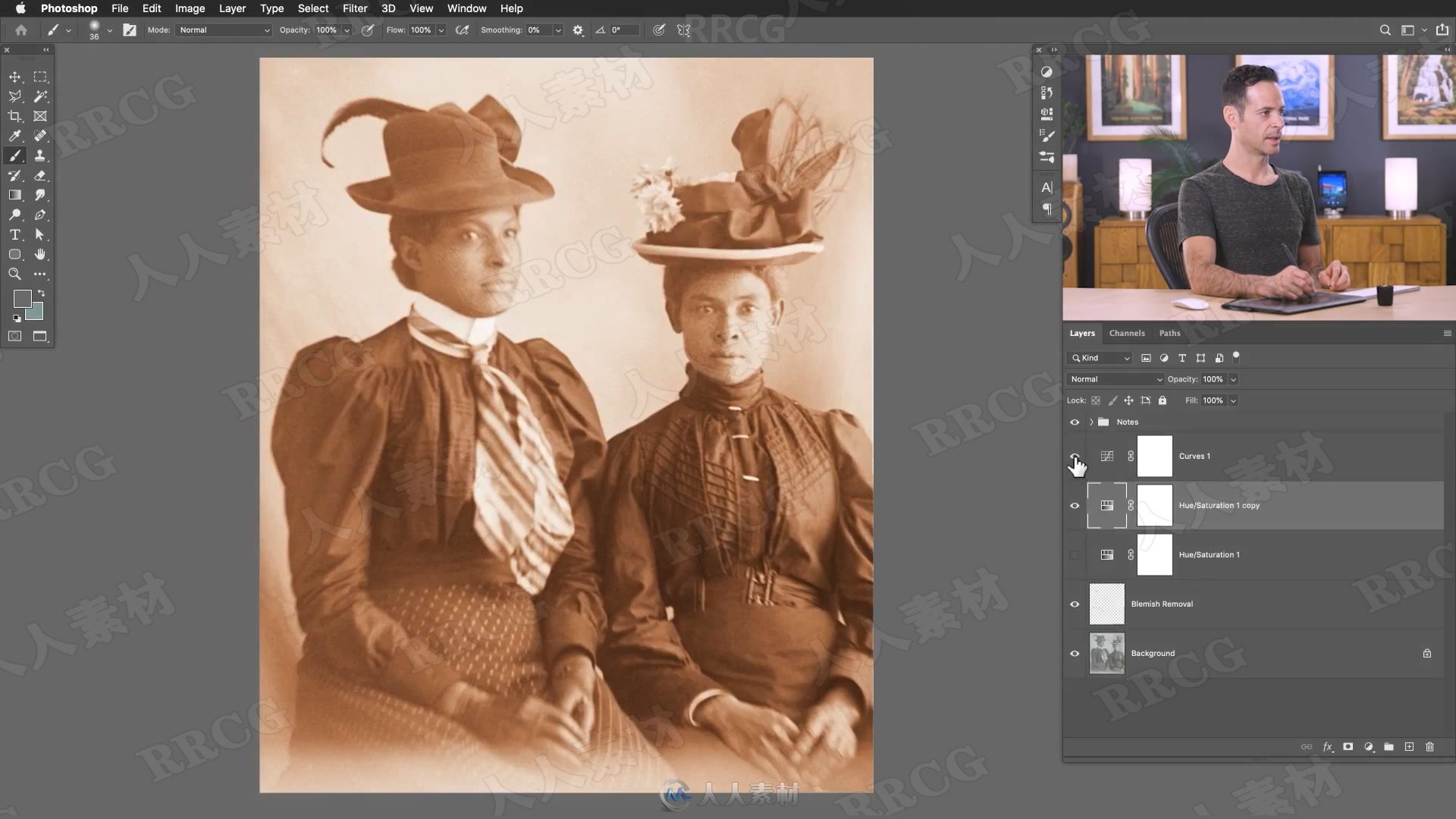This screenshot has width=1456, height=819.
Task: Select the History Brush tool
Action: tap(14, 175)
